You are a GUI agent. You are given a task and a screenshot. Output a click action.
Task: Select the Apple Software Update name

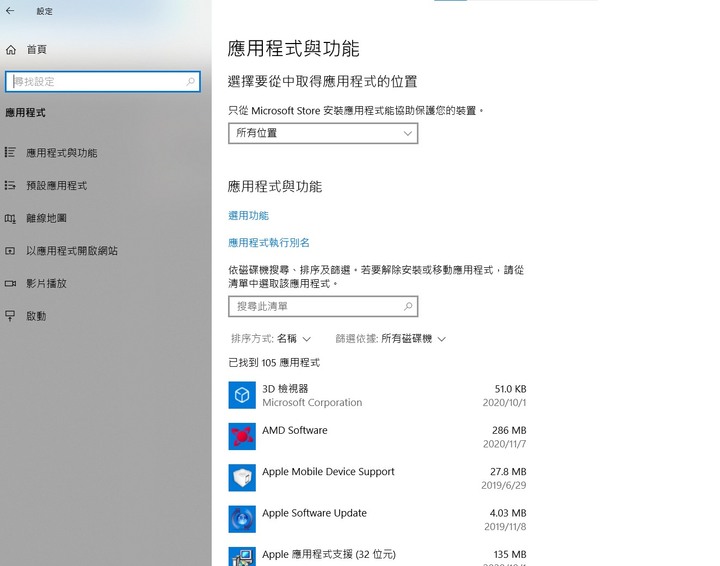(315, 513)
